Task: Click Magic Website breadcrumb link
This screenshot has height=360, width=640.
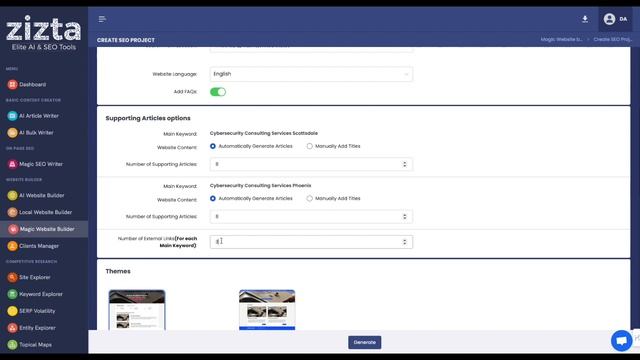Action: point(561,40)
